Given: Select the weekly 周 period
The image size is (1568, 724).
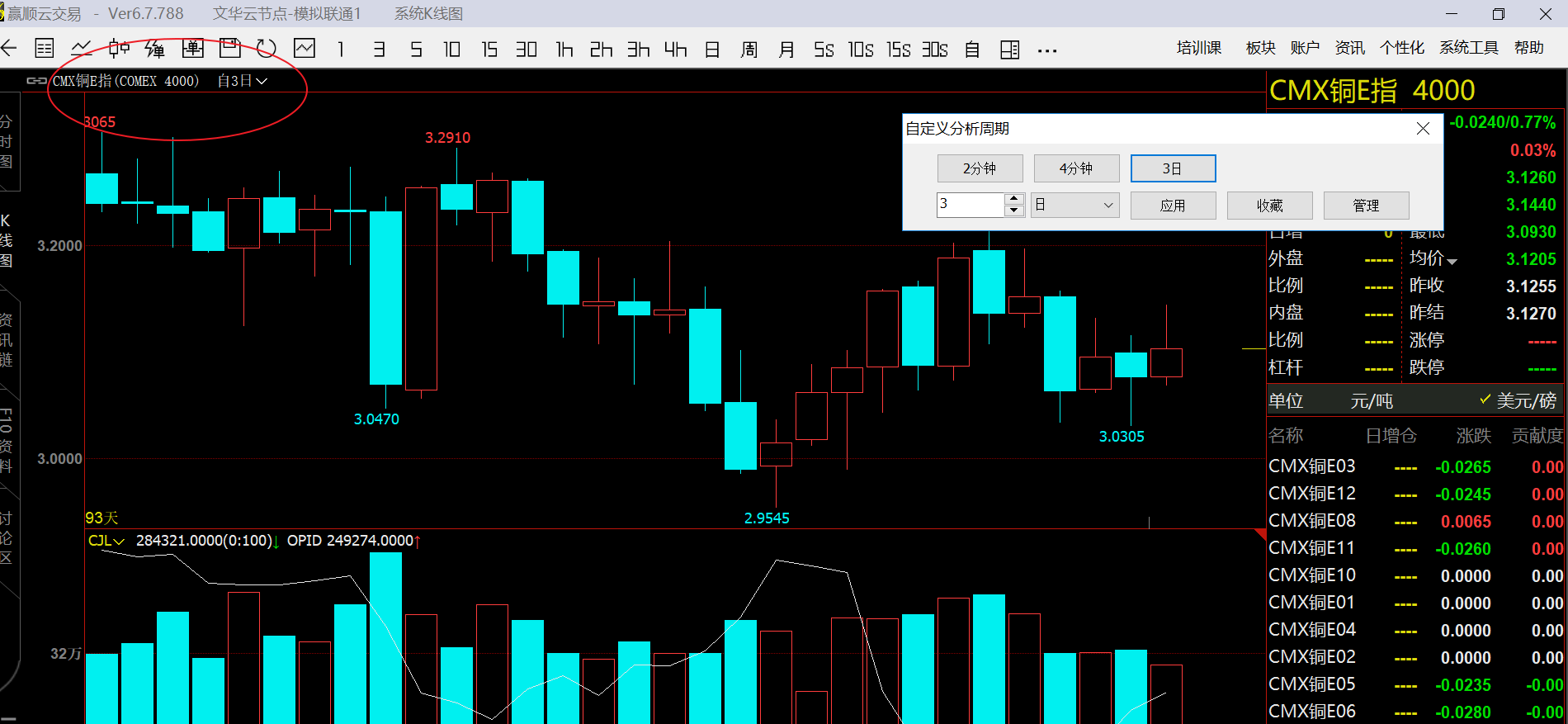Looking at the screenshot, I should pos(749,50).
